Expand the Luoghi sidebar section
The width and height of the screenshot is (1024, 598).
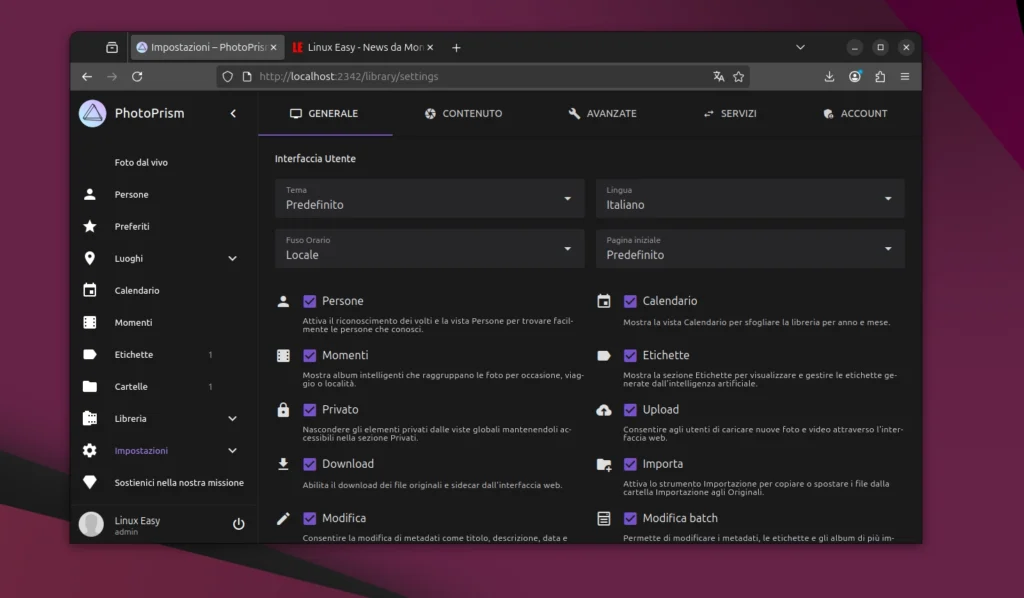pos(232,259)
